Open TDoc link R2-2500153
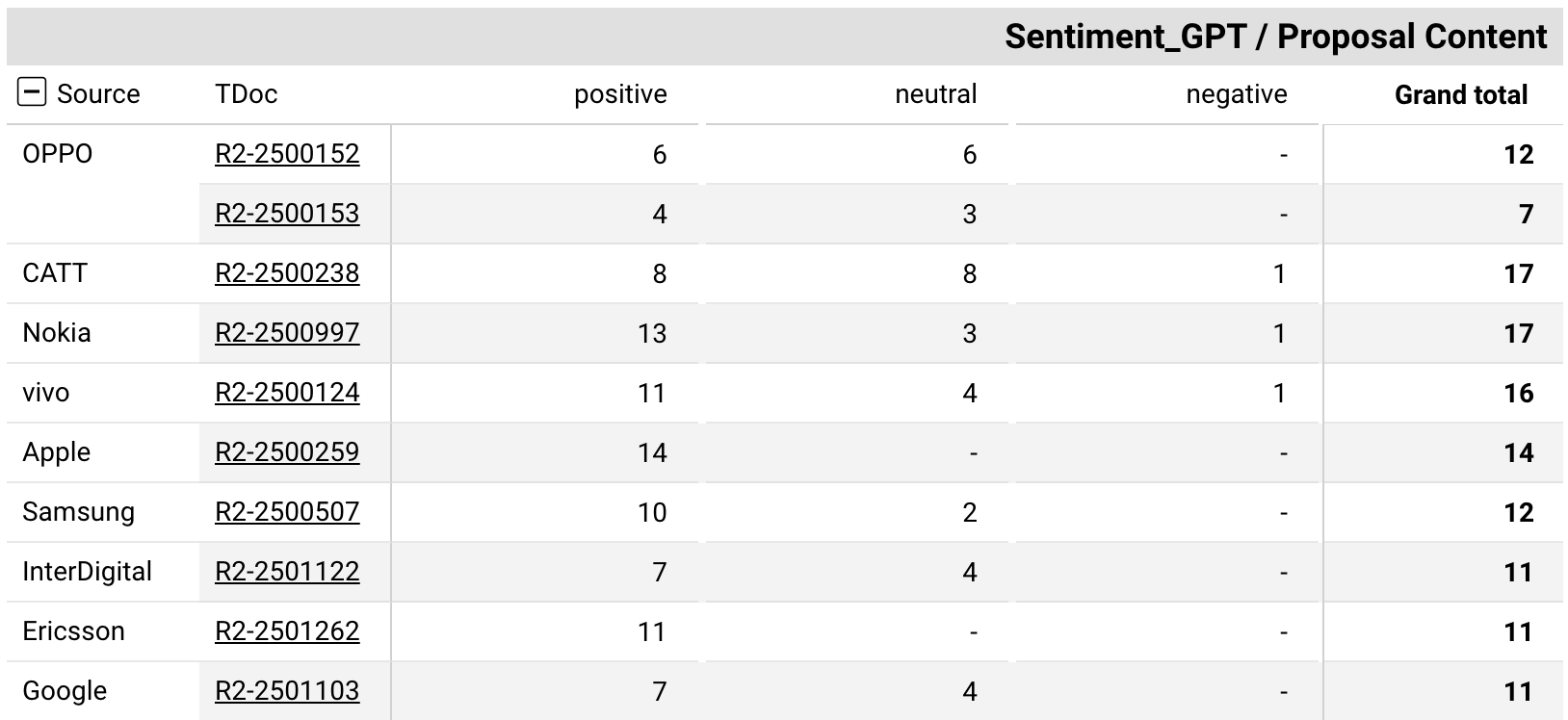 (x=287, y=214)
